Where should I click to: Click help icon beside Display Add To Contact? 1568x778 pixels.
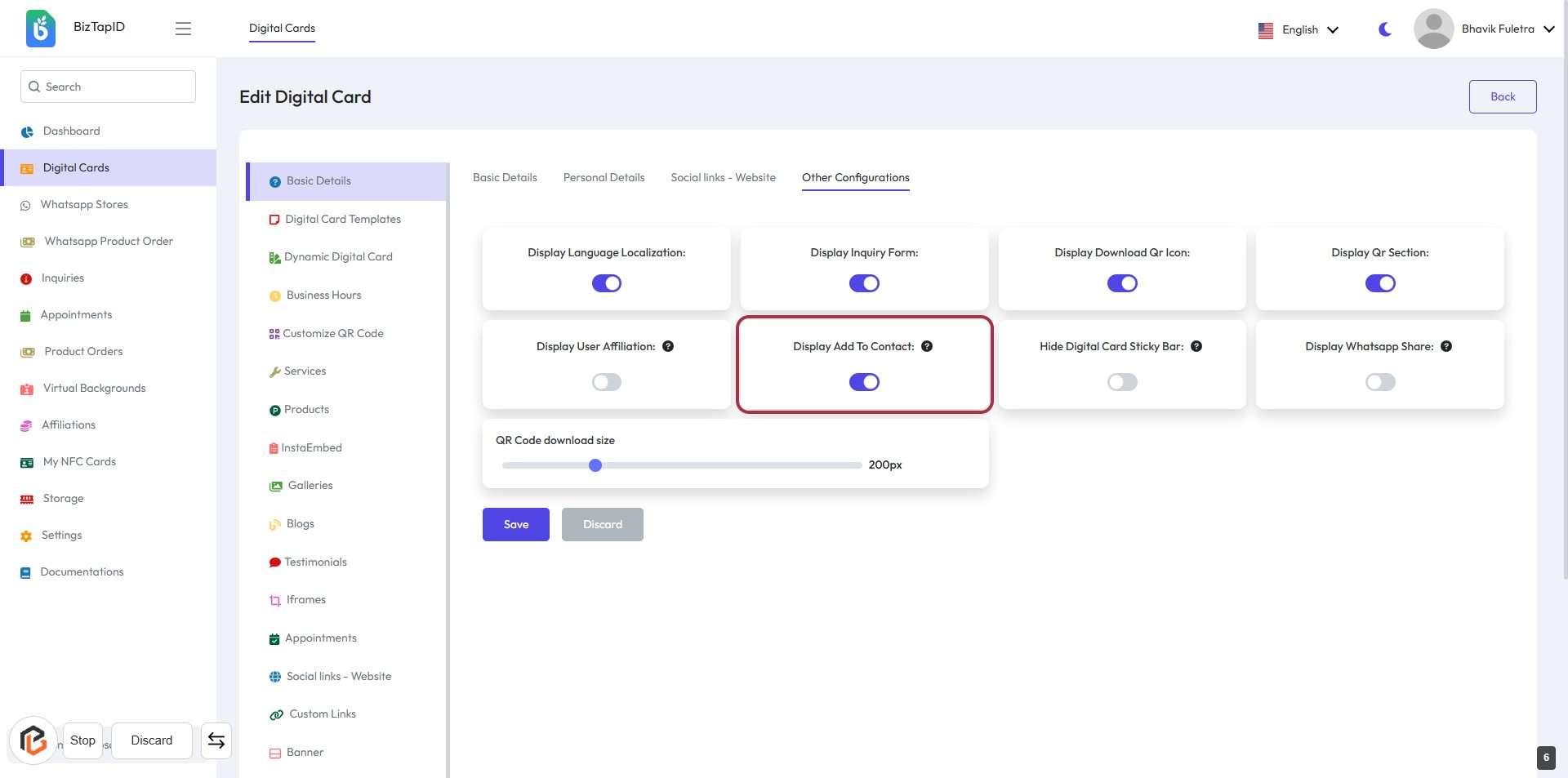[927, 346]
